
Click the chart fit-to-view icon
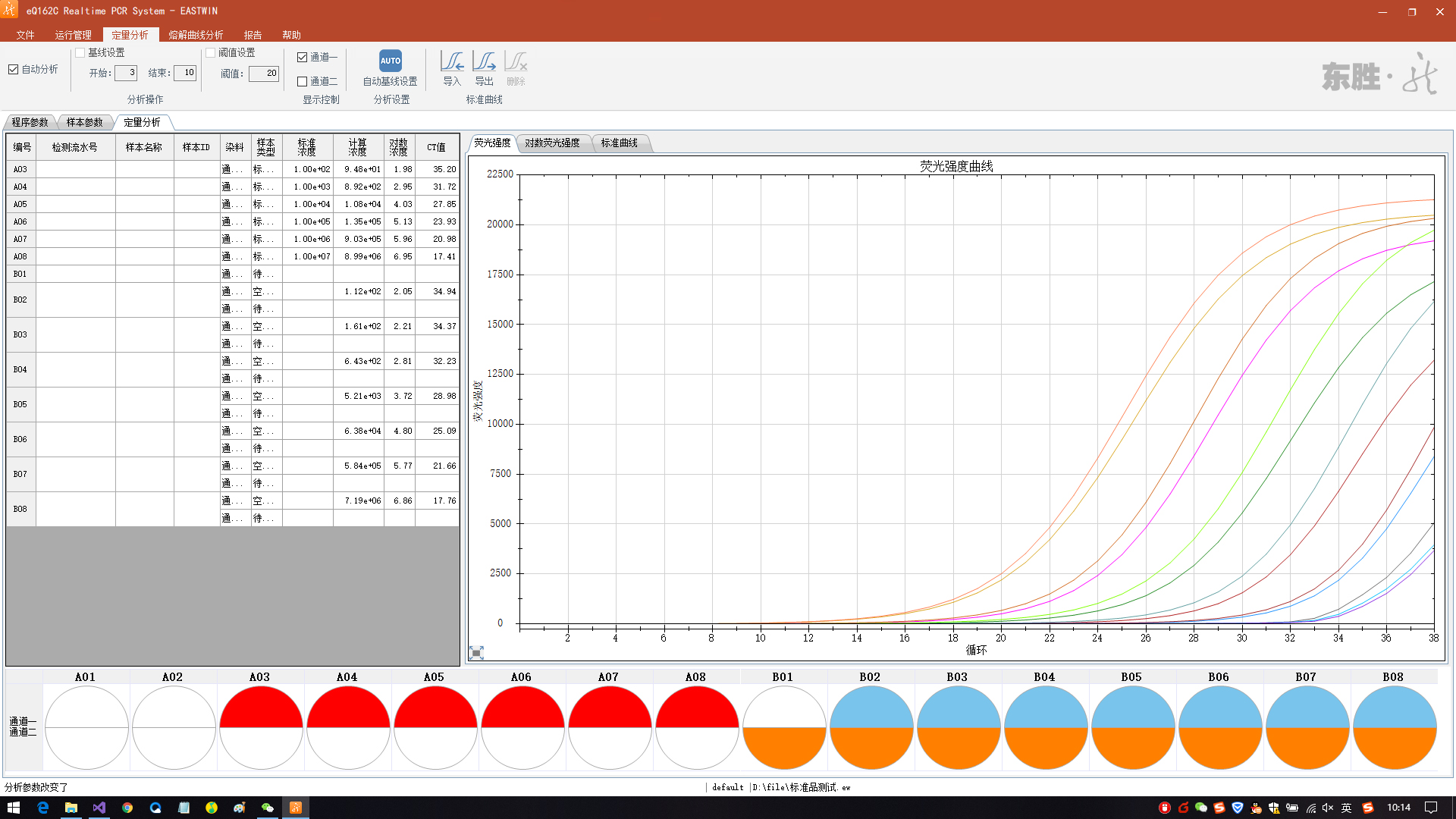[476, 652]
